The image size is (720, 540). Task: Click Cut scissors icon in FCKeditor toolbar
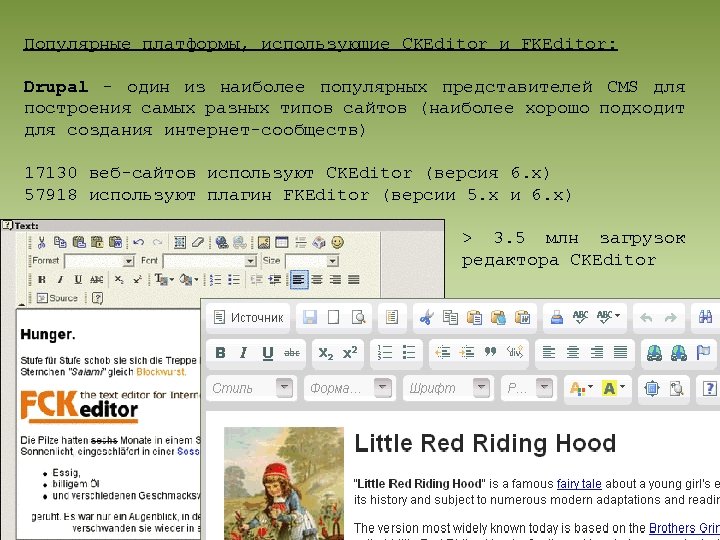point(41,242)
